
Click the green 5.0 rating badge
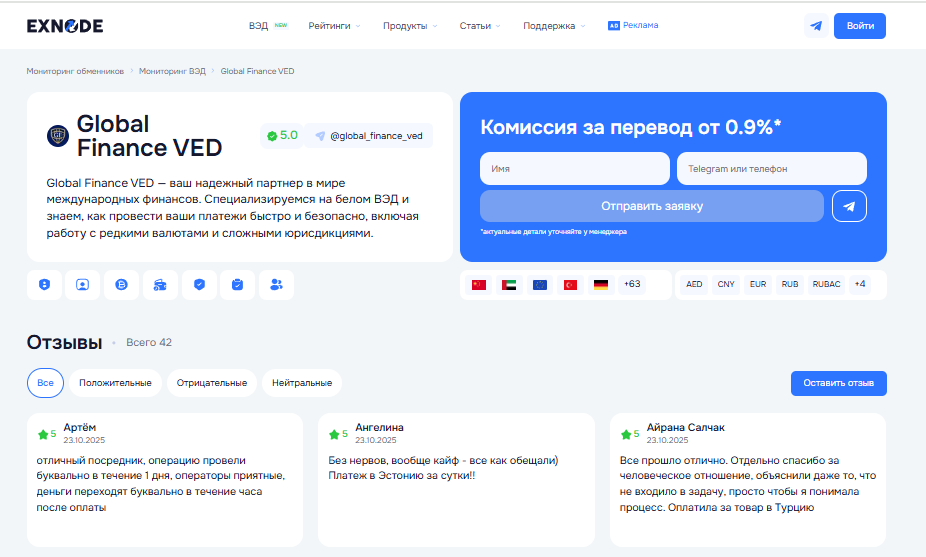(282, 136)
